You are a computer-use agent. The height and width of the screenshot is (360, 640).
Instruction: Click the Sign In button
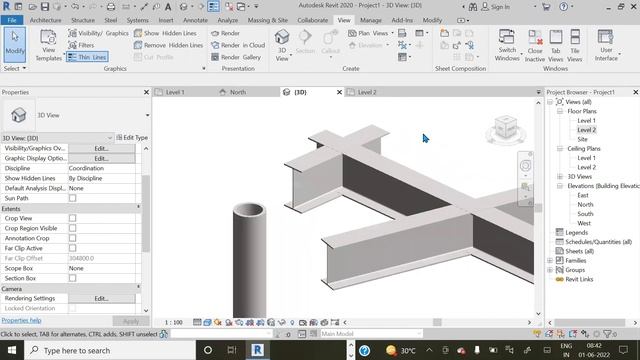coord(496,7)
